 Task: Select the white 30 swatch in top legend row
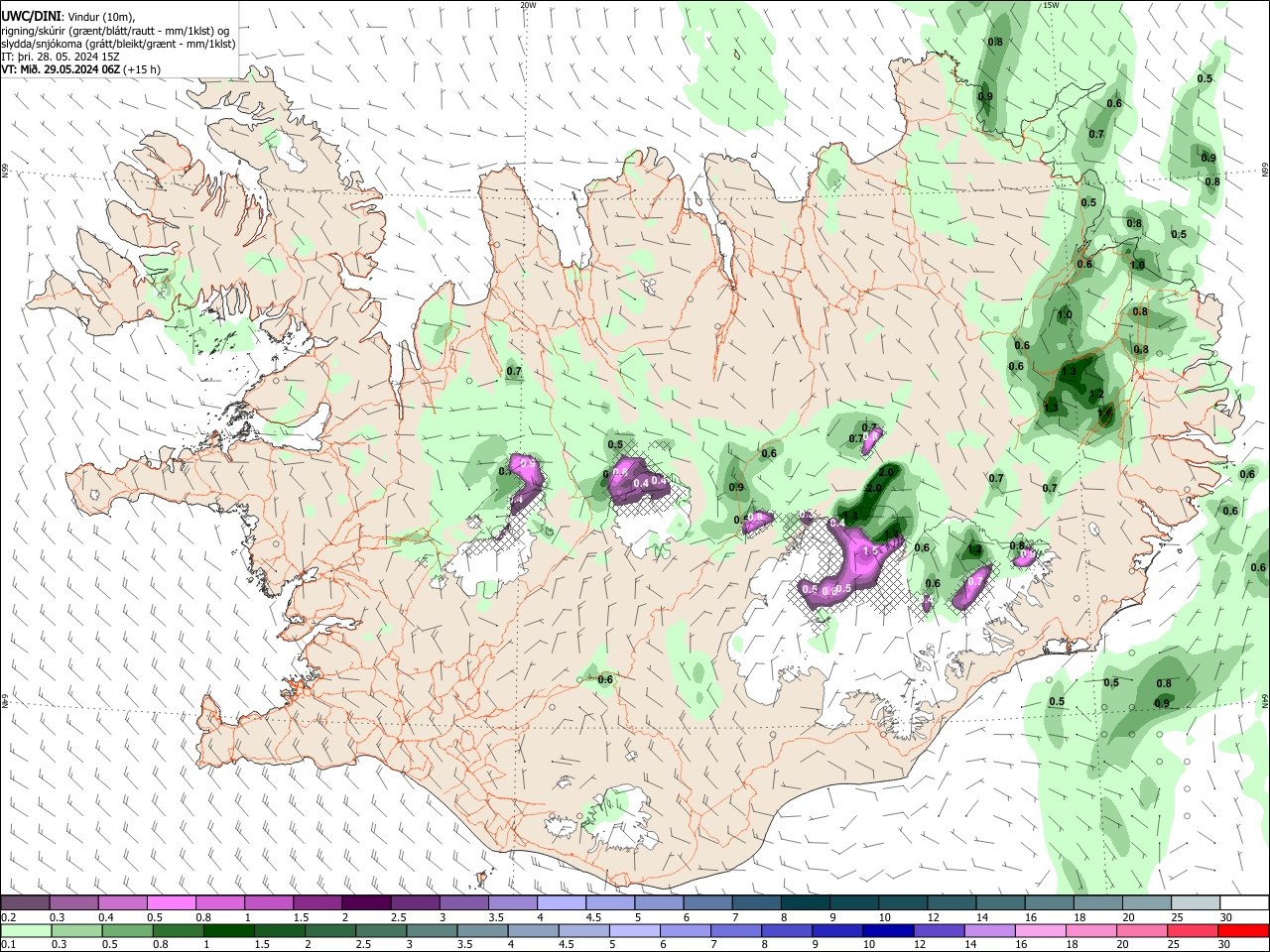[x=1245, y=902]
